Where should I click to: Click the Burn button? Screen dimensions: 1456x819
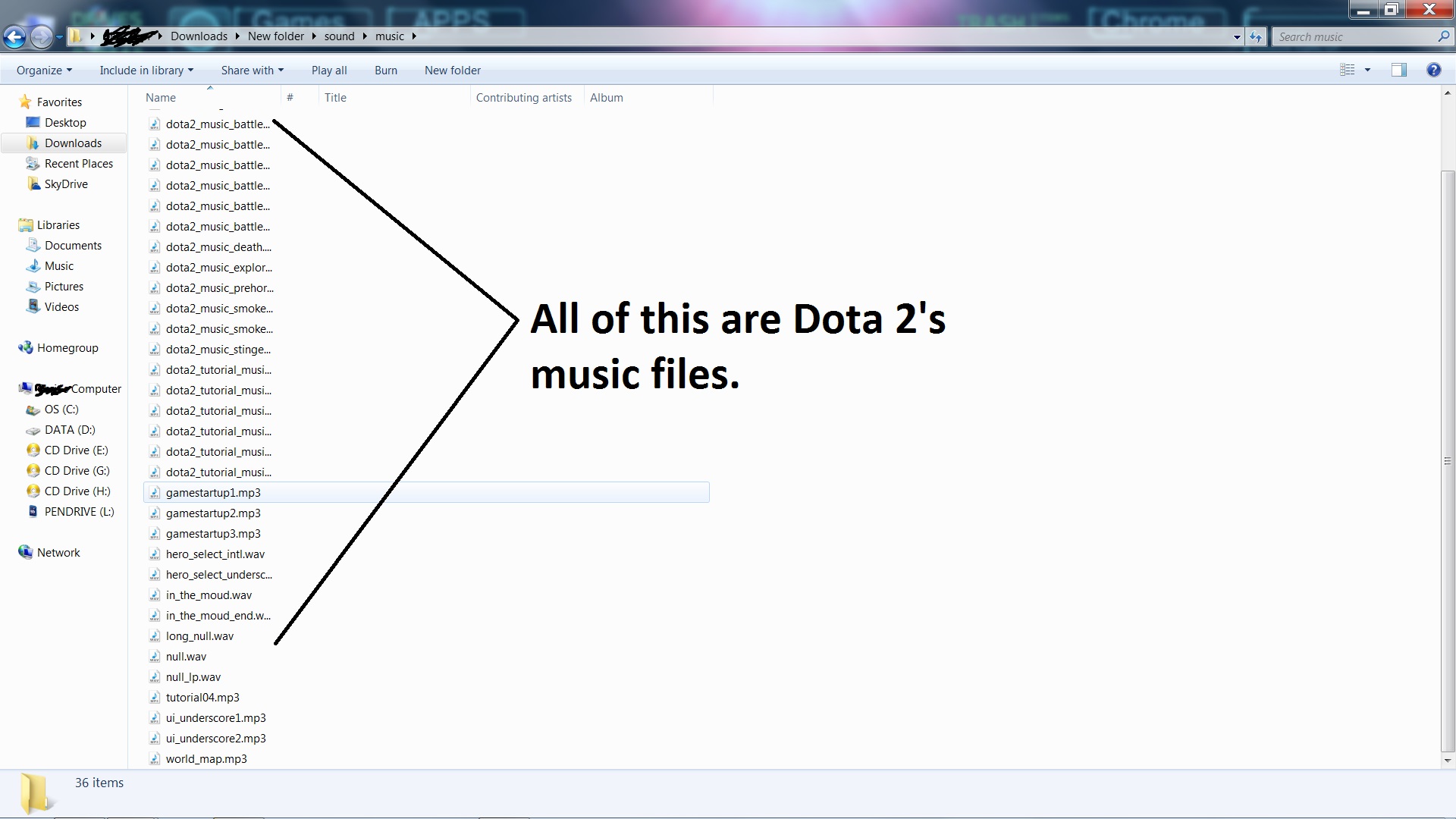coord(385,71)
